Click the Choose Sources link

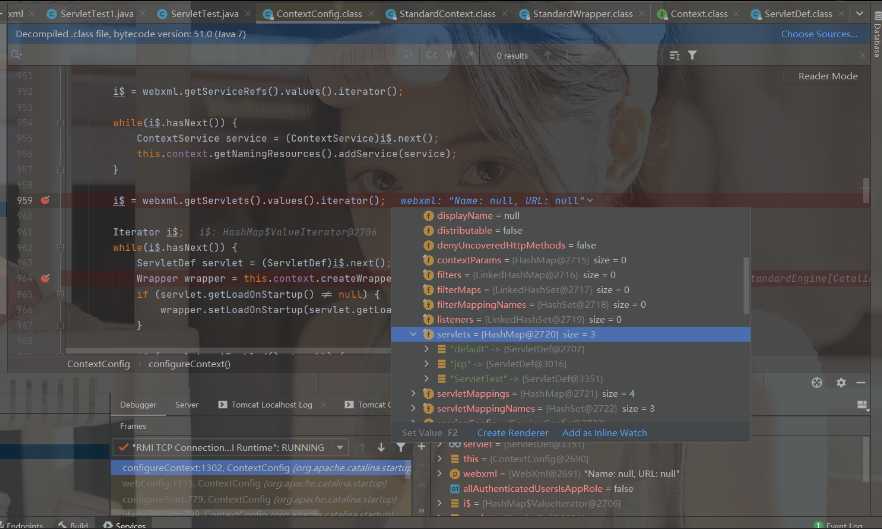point(819,34)
